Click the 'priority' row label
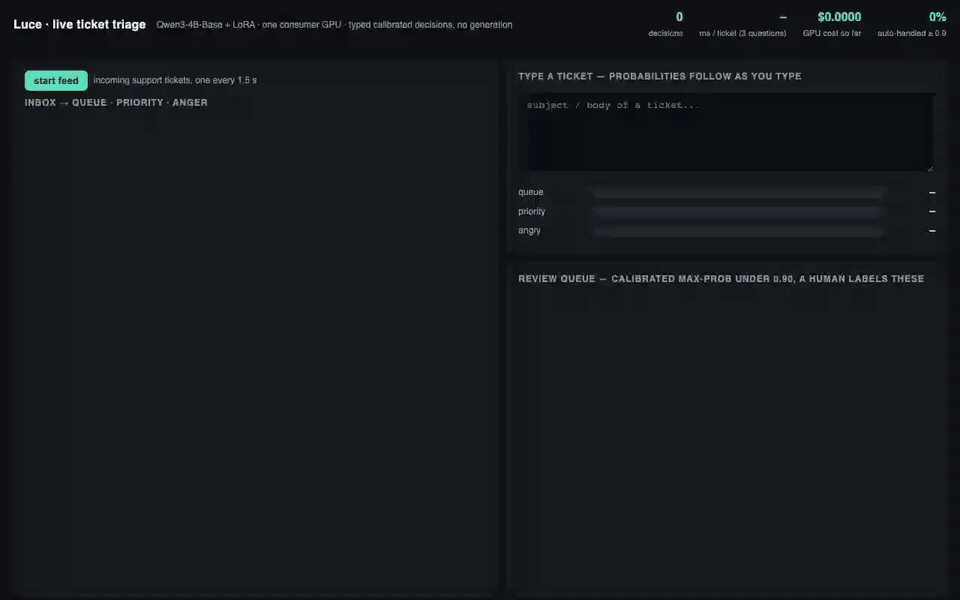Screen dimensions: 960x600 pos(531,211)
